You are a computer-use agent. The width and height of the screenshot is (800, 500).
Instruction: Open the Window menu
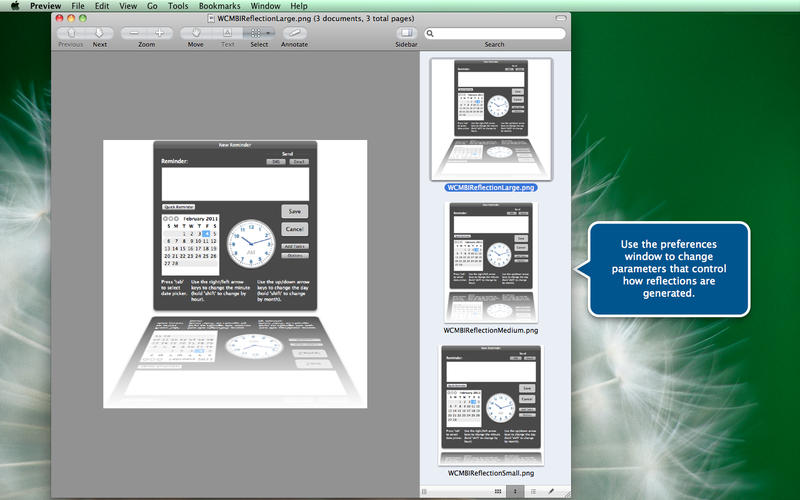pyautogui.click(x=265, y=6)
